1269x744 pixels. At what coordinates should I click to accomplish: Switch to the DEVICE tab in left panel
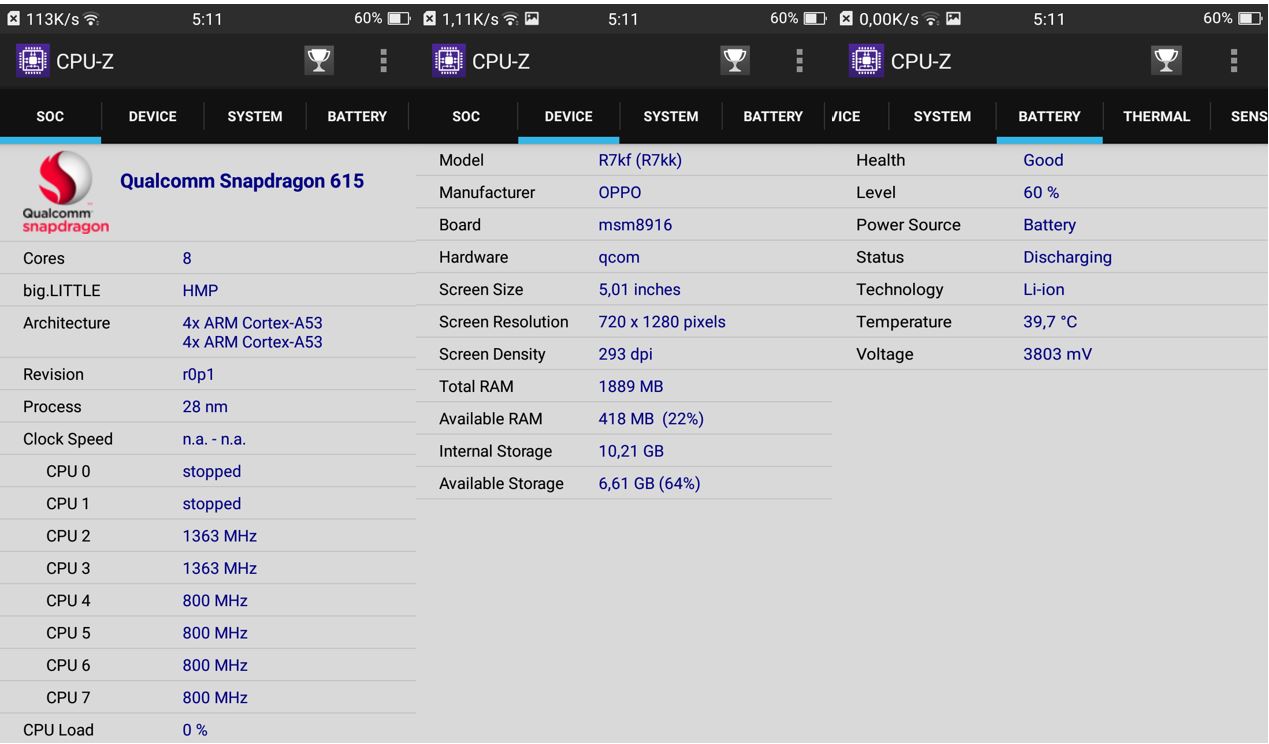151,116
